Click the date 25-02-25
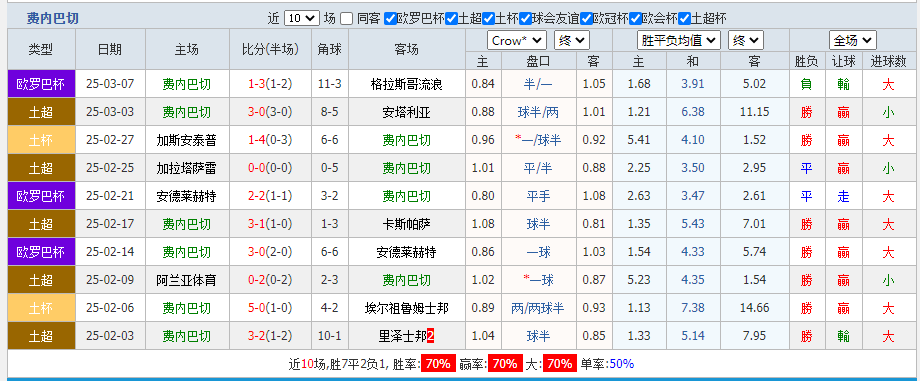The image size is (920, 381). tap(110, 168)
